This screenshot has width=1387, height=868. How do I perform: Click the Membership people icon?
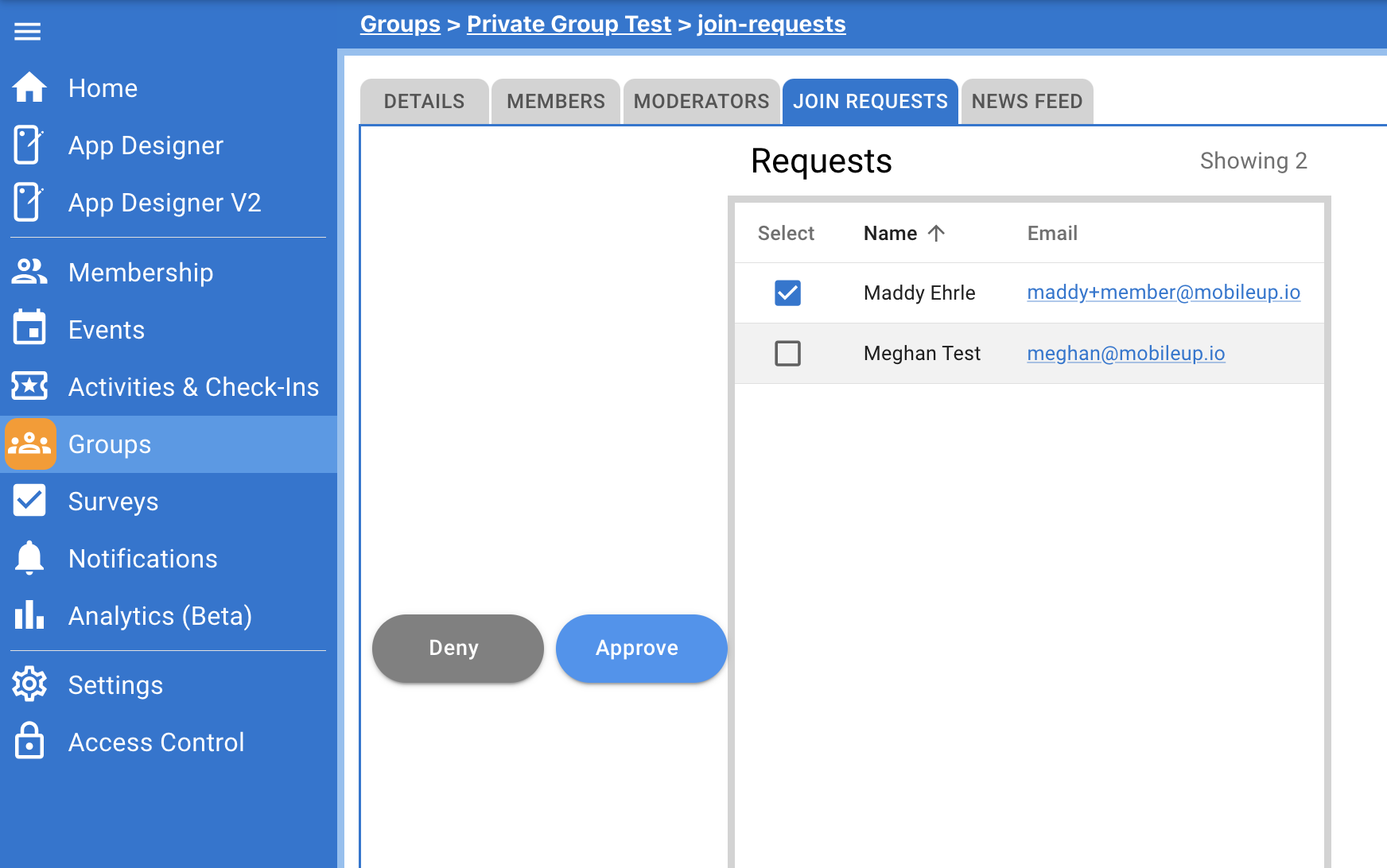pyautogui.click(x=29, y=272)
